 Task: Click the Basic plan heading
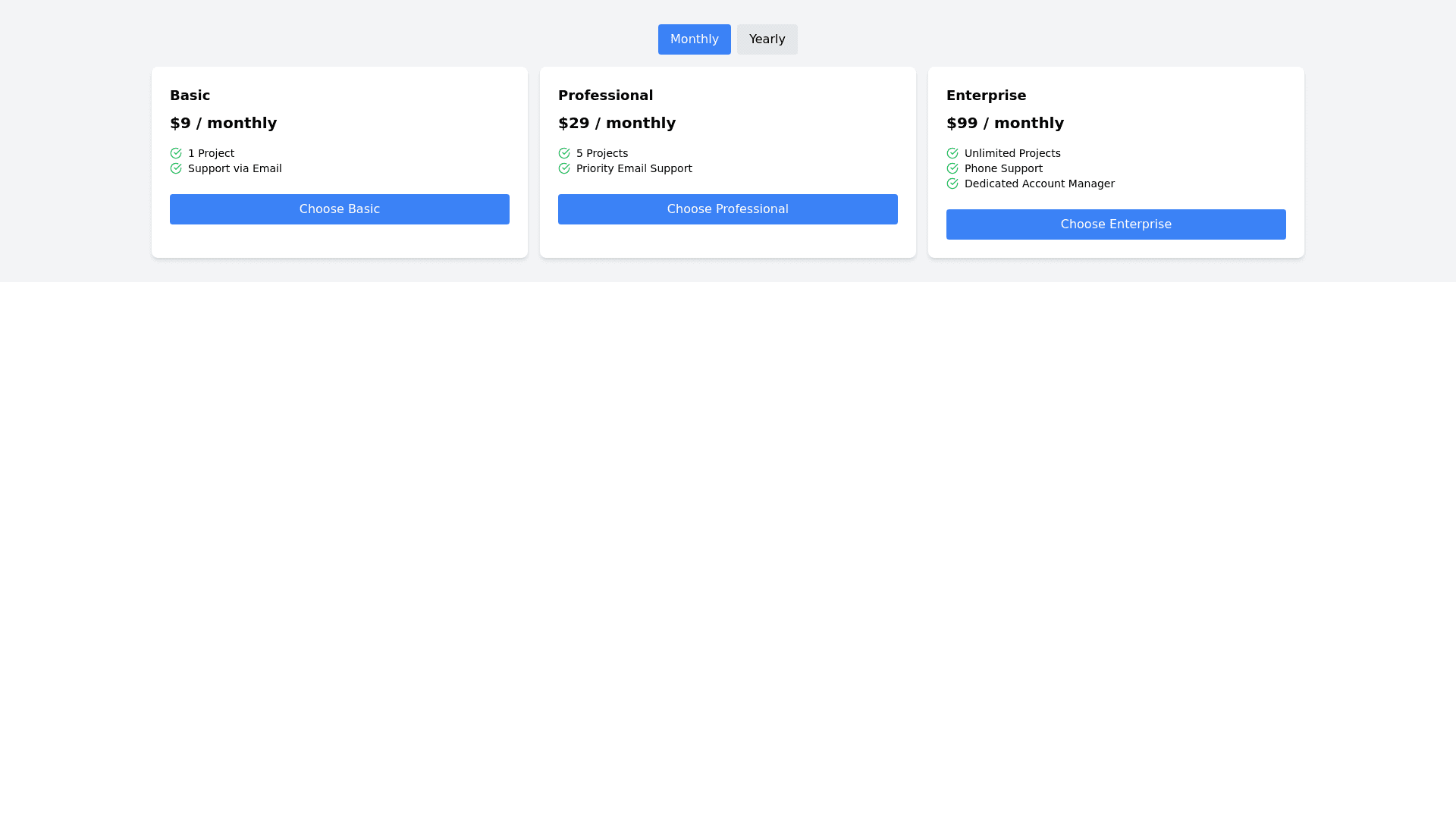190,96
